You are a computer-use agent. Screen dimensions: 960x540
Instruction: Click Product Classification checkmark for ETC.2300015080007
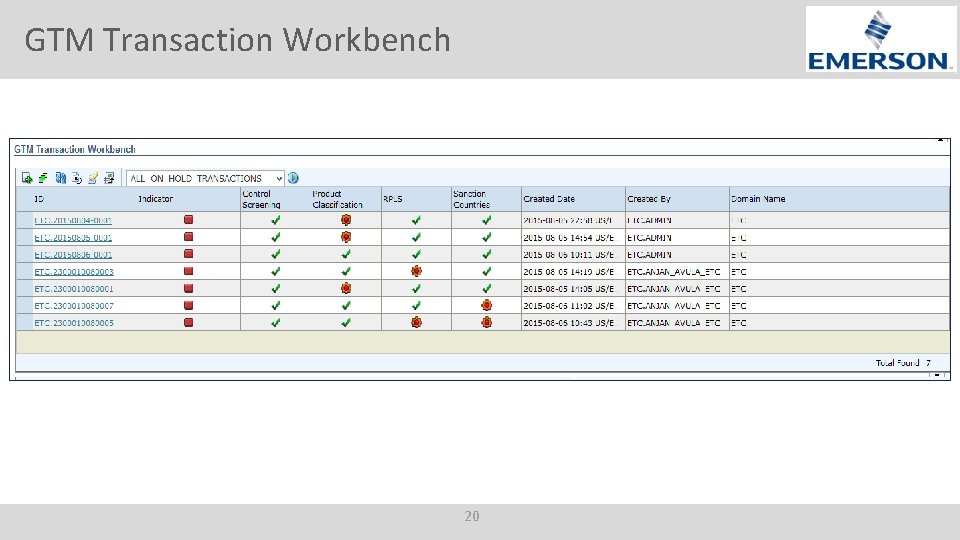[346, 305]
